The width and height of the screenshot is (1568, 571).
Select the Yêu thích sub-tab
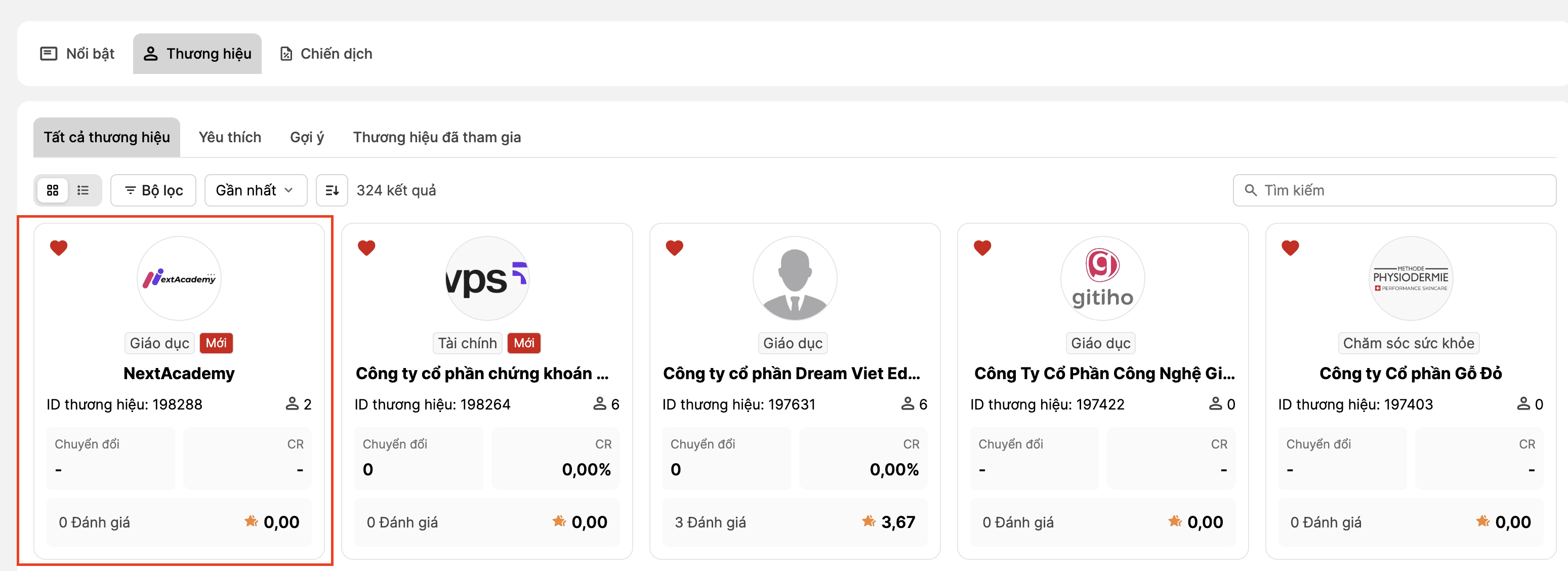pos(229,138)
